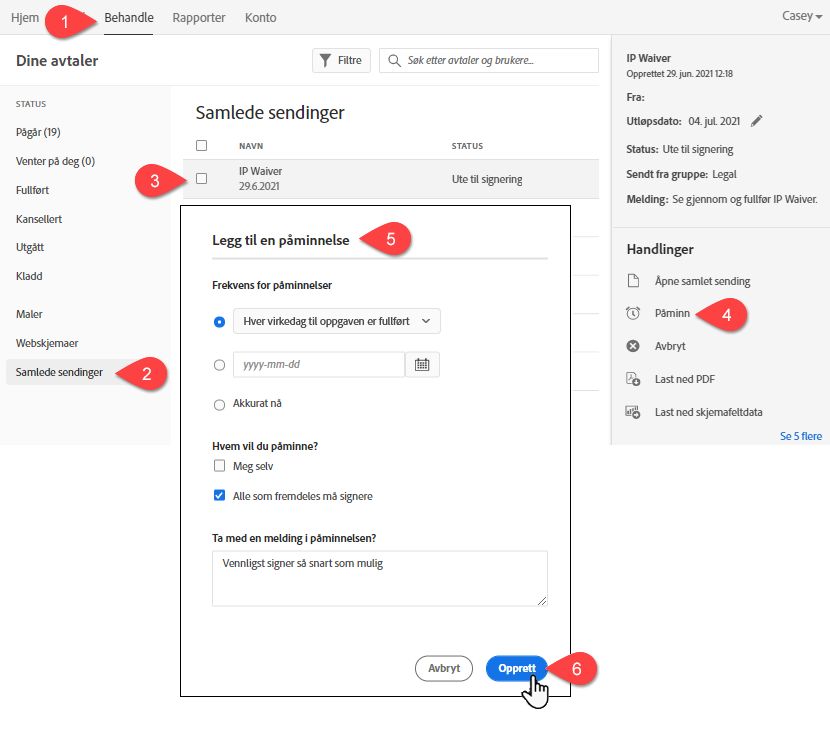Select the recurring frequency radio button
Screen dimensions: 830x754
point(219,321)
